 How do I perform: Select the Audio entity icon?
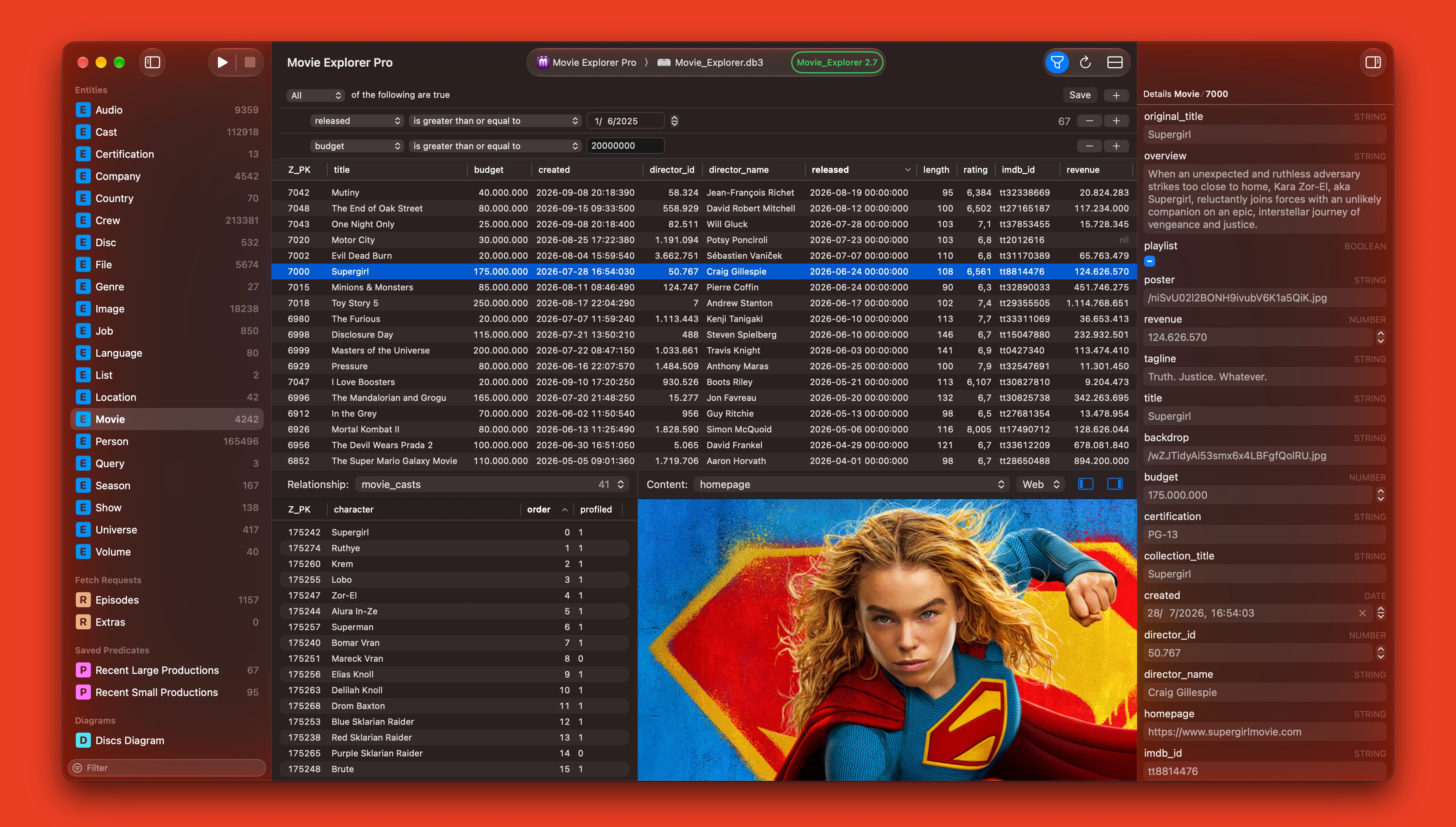point(83,110)
